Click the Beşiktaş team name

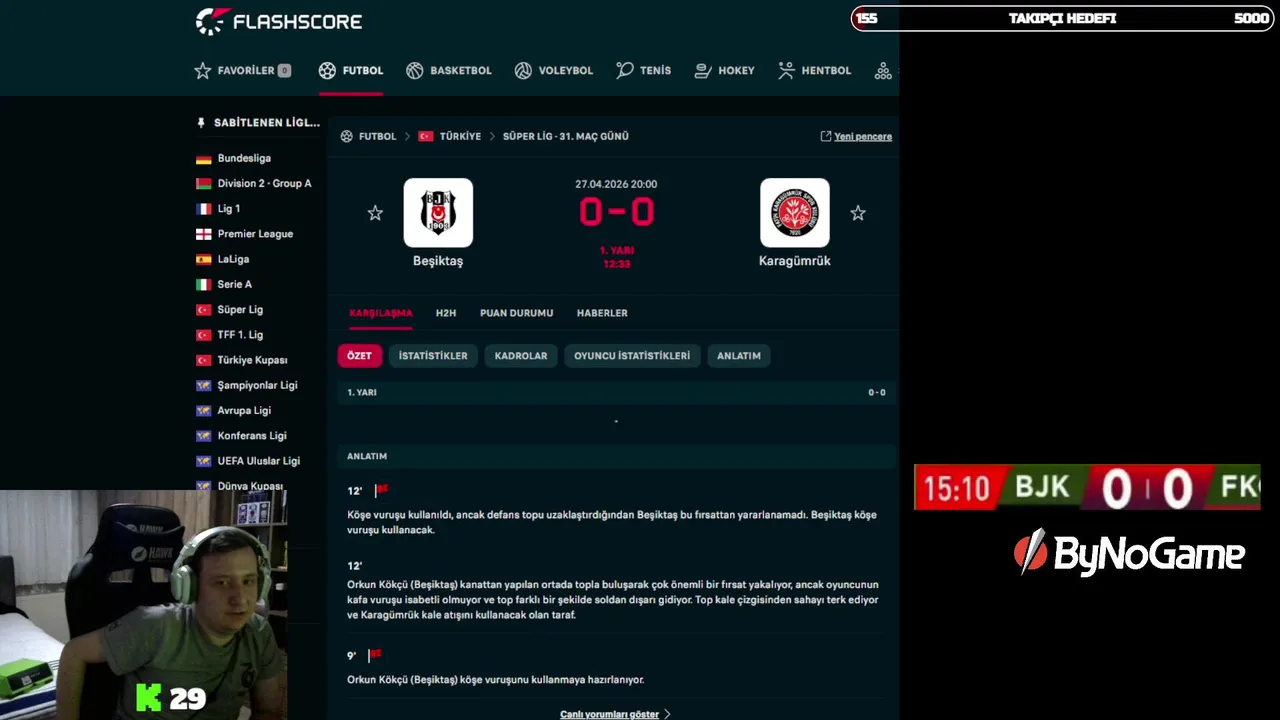pyautogui.click(x=438, y=261)
